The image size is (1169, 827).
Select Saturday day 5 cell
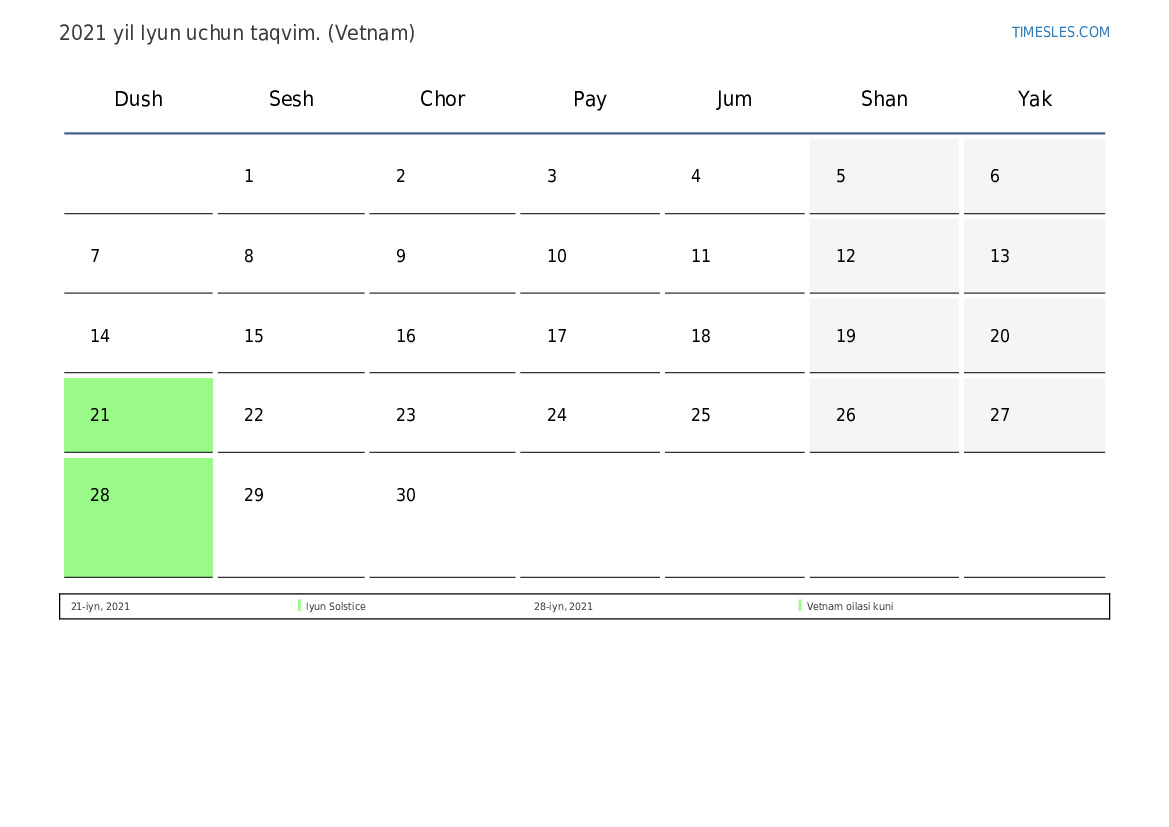click(x=884, y=176)
